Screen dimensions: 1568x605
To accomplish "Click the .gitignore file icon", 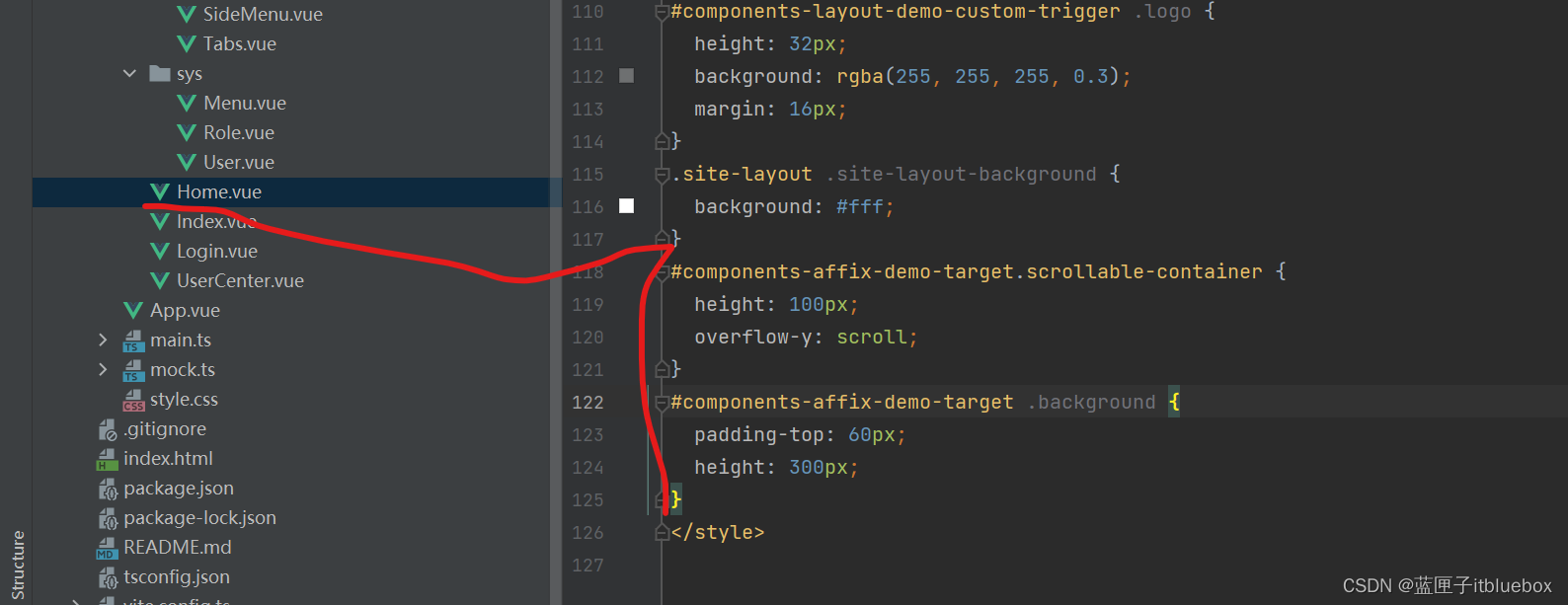I will pyautogui.click(x=108, y=429).
